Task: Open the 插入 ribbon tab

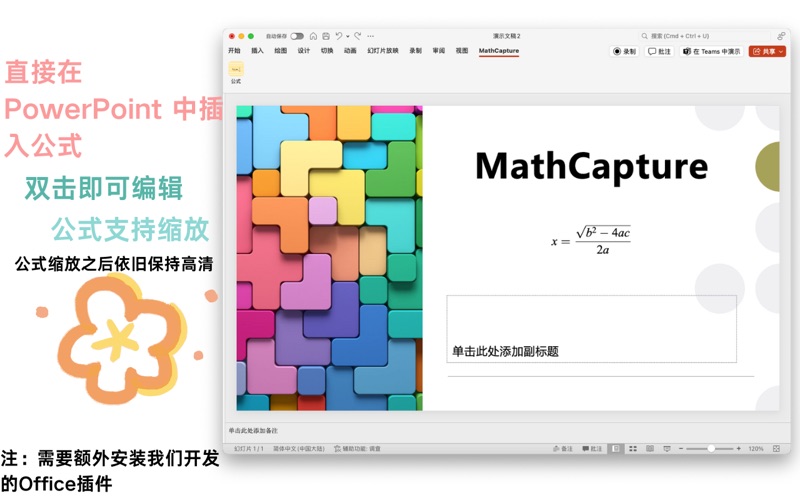Action: pos(257,50)
